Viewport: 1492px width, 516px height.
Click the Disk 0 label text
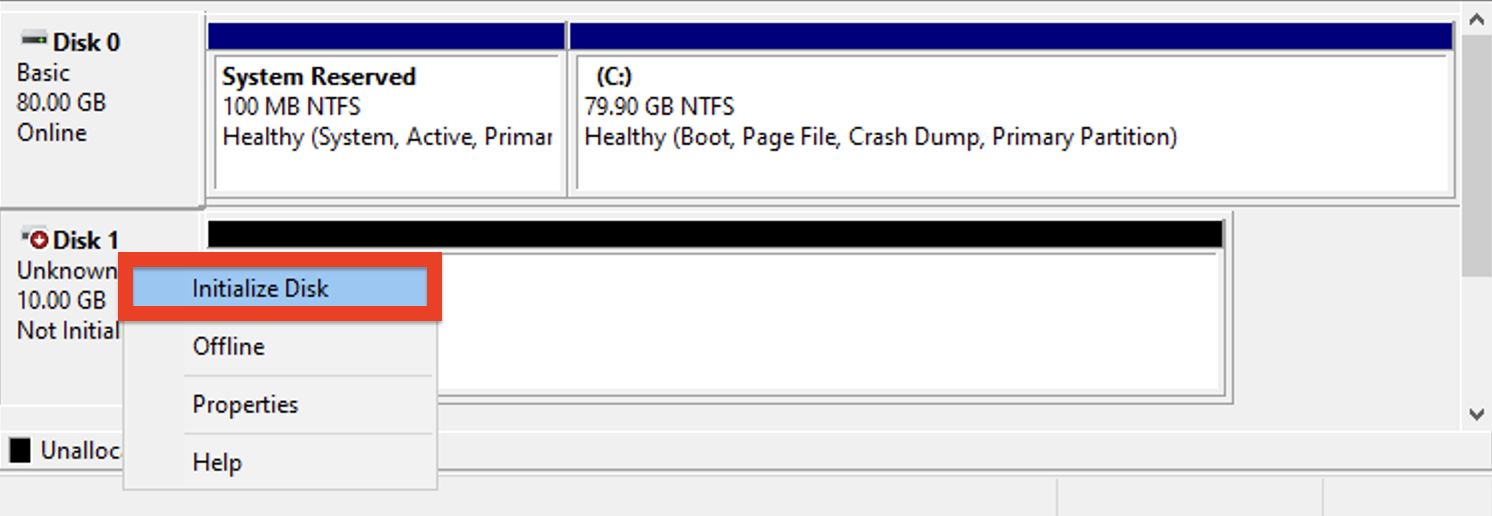[x=86, y=43]
